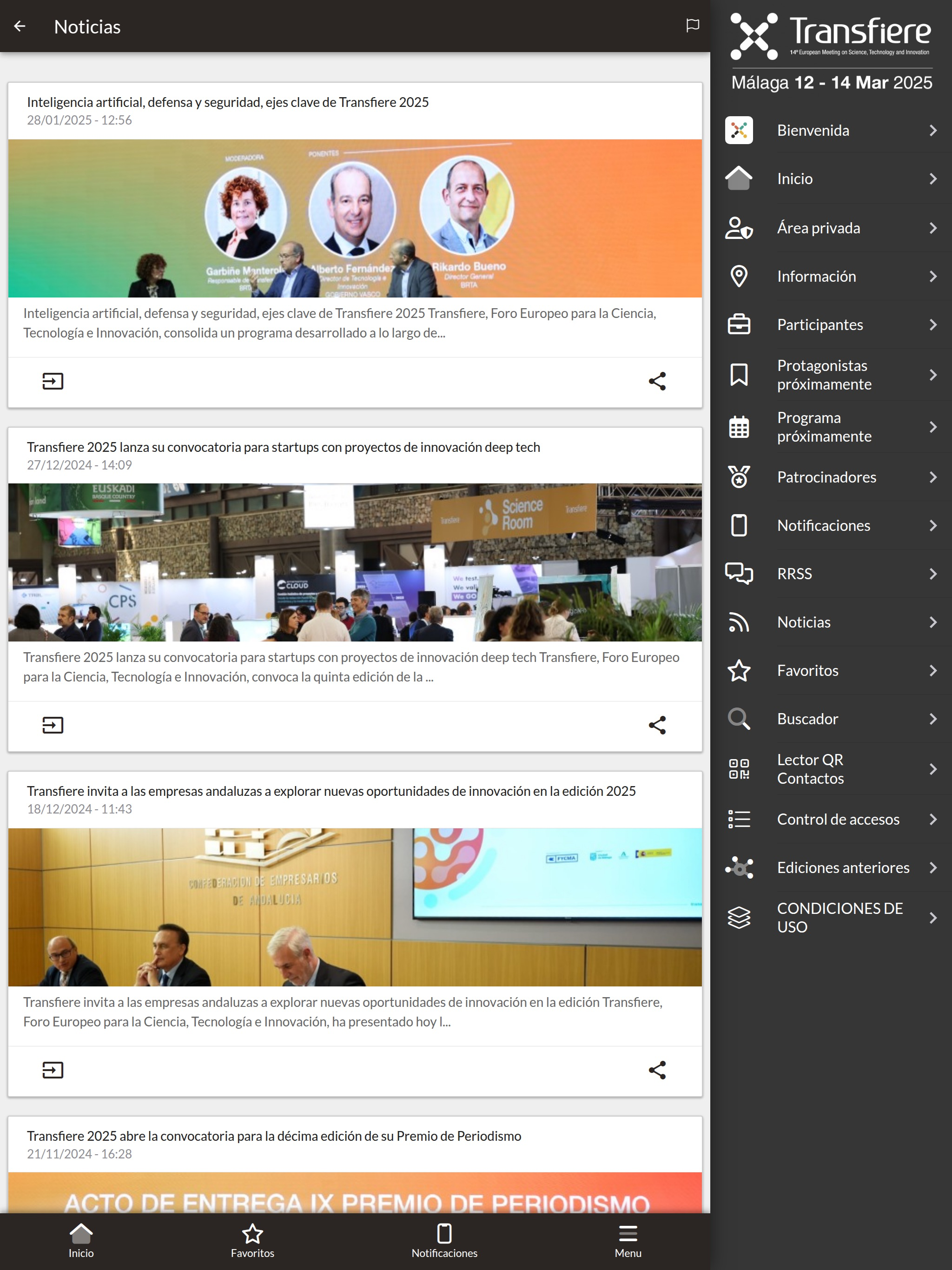Click the QR code icon for Lector QR
Screen dimensions: 952x1270
tap(739, 769)
